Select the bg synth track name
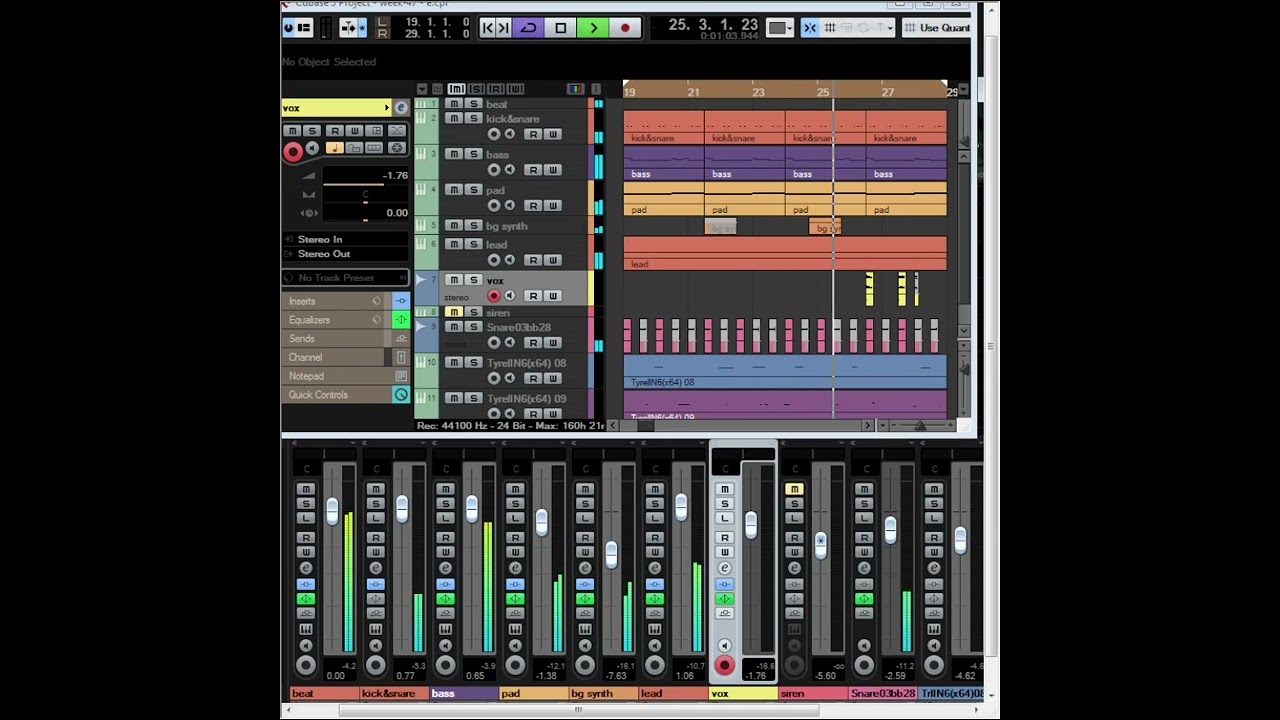The height and width of the screenshot is (720, 1280). coord(506,226)
